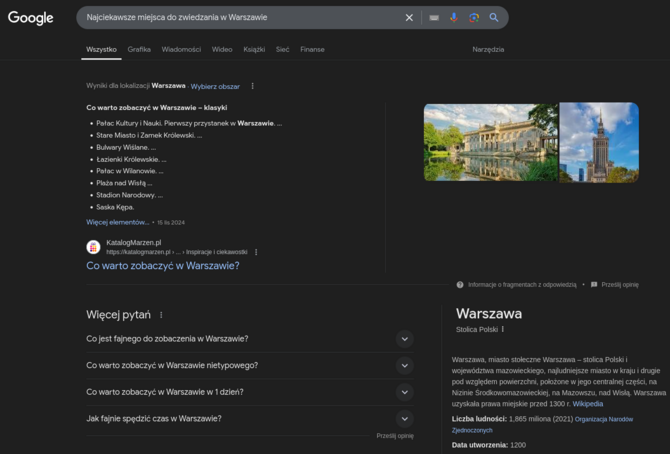Click the Bulwary Wiślane list item
The width and height of the screenshot is (670, 454).
coord(126,147)
